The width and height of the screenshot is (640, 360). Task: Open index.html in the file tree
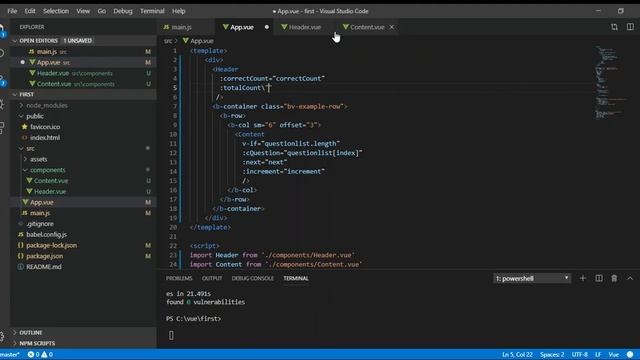pos(84,138)
